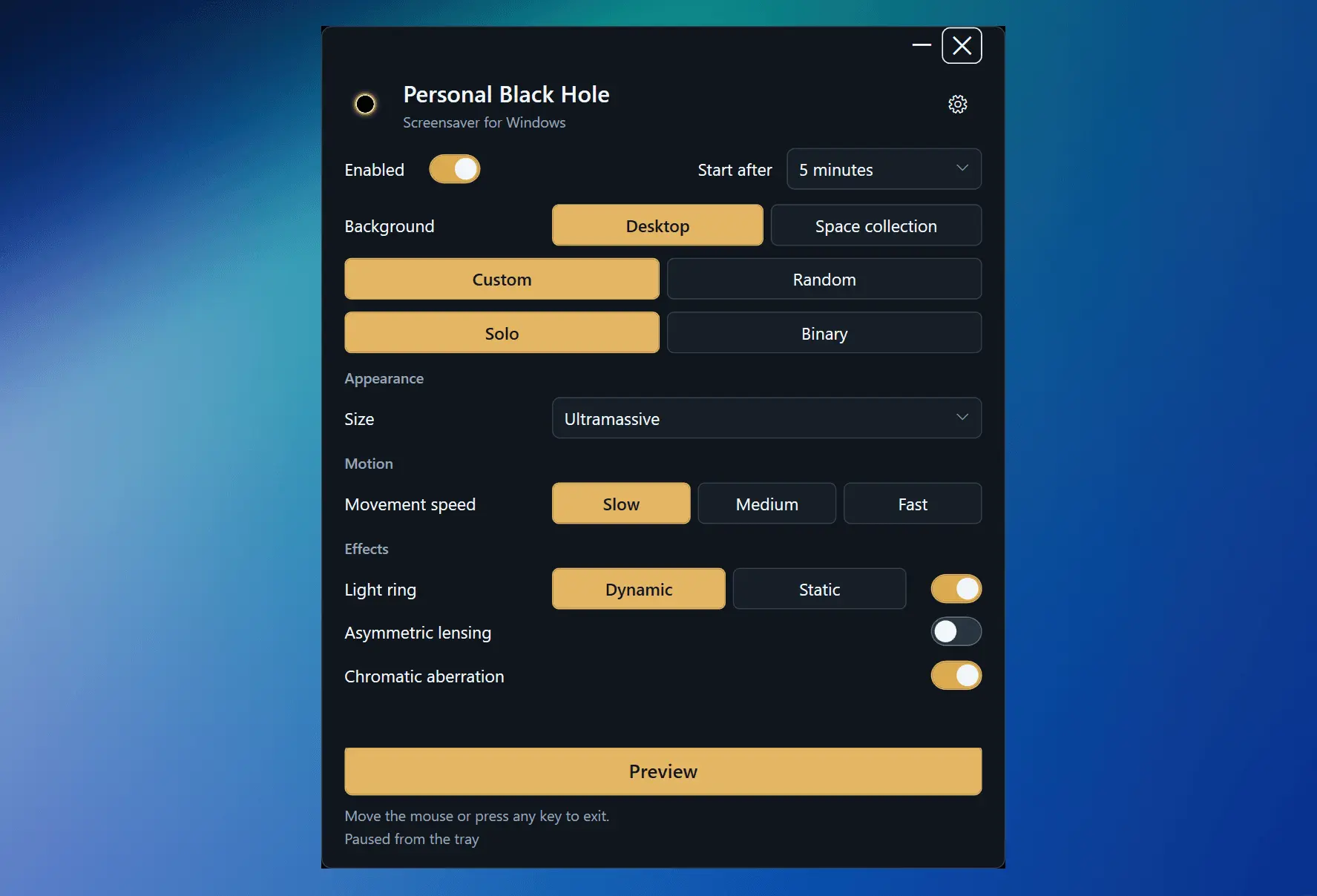The image size is (1317, 896).
Task: Choose the Random mode
Action: coord(824,279)
